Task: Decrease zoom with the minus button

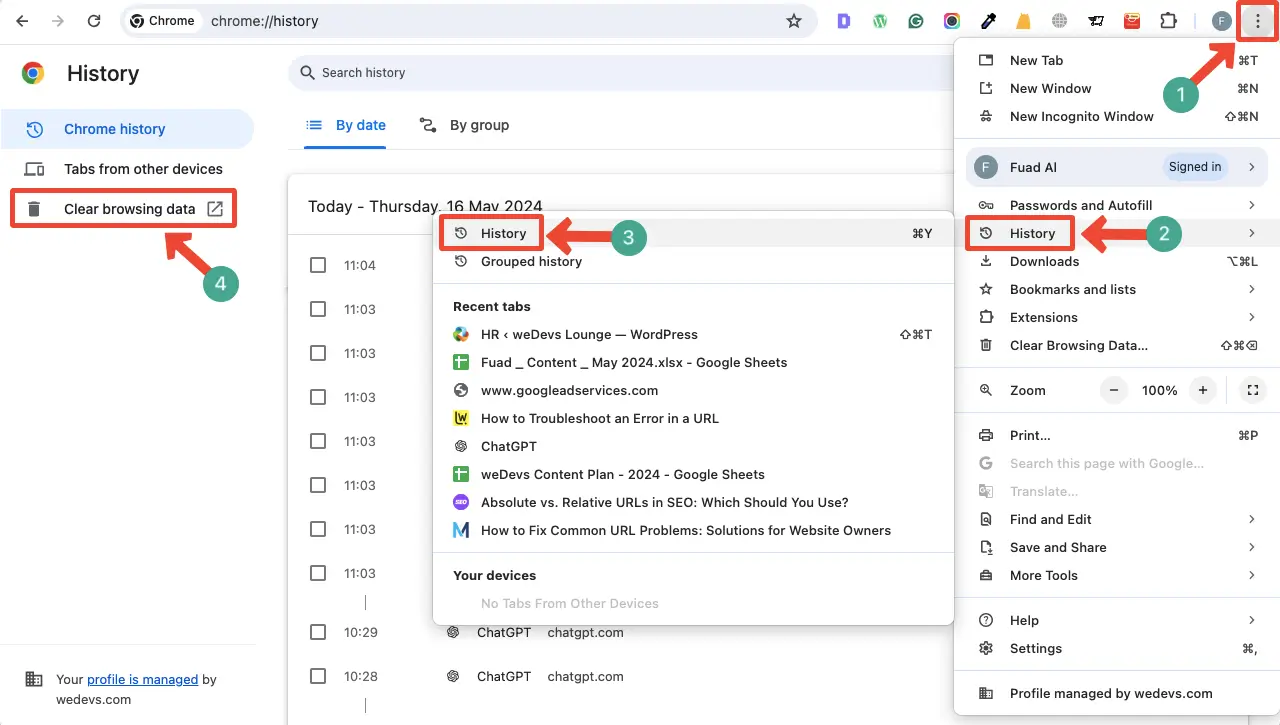Action: (1114, 390)
